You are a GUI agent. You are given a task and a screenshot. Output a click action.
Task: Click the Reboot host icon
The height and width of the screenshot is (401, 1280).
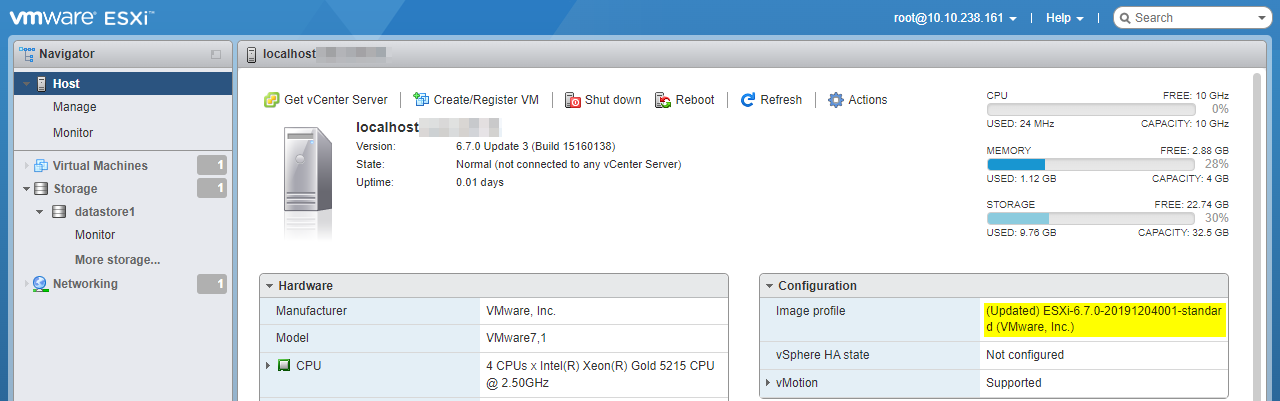663,100
